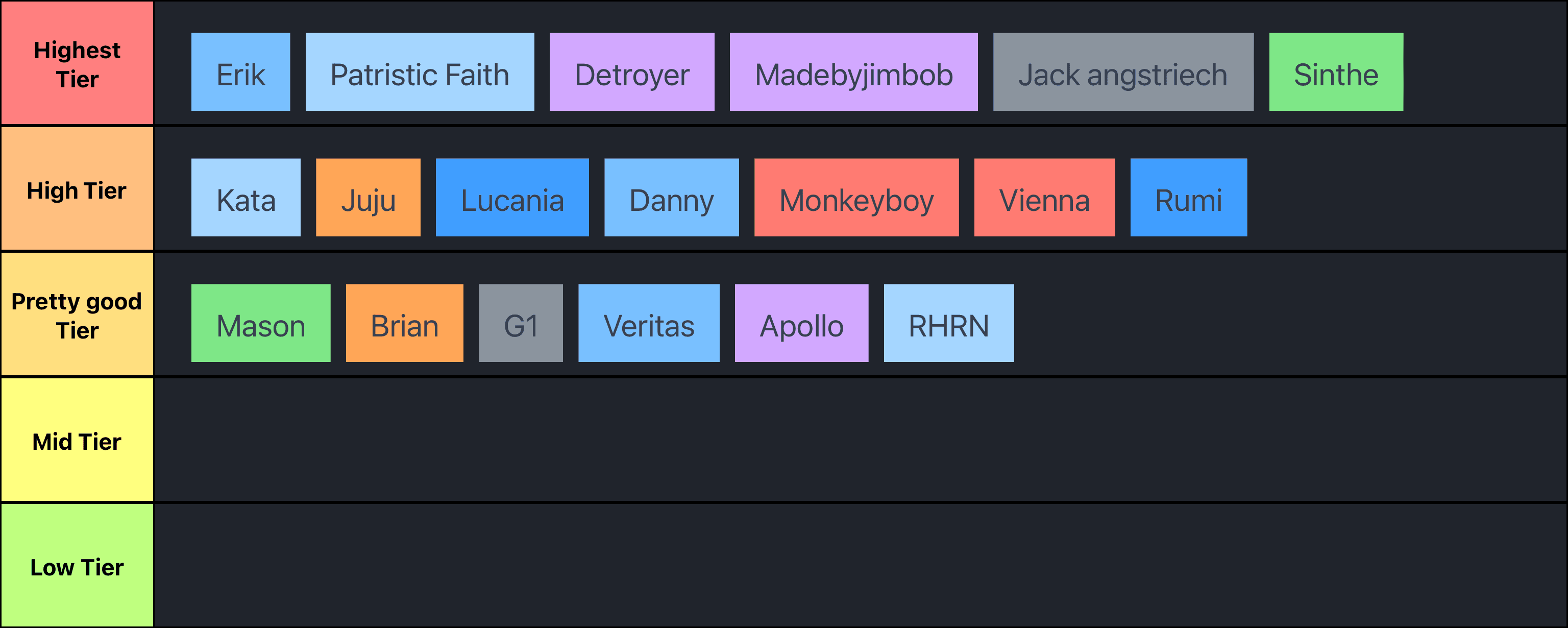Select the Rumi blue tile
1568x628 pixels.
click(1188, 198)
